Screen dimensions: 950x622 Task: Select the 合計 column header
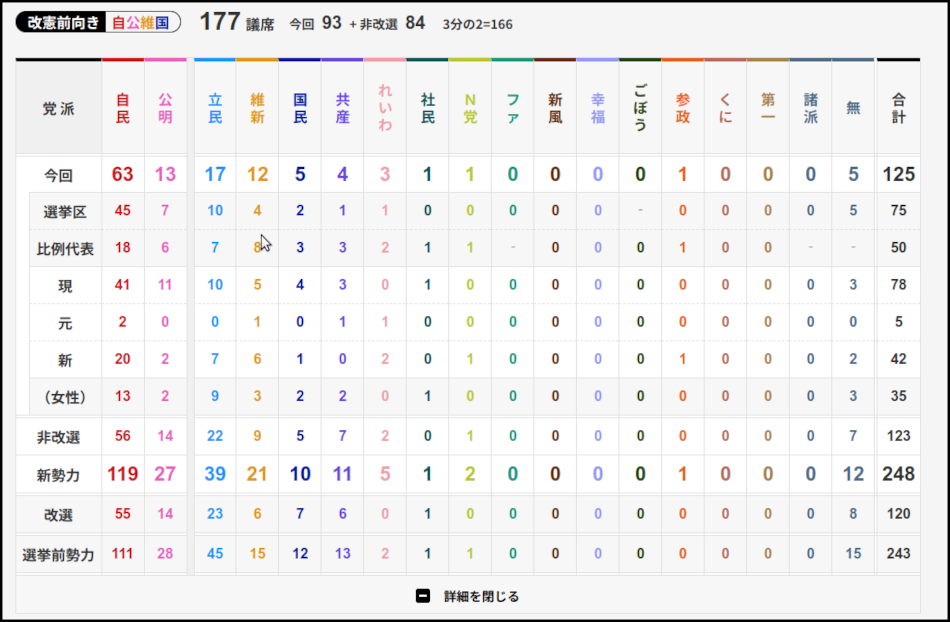[899, 108]
